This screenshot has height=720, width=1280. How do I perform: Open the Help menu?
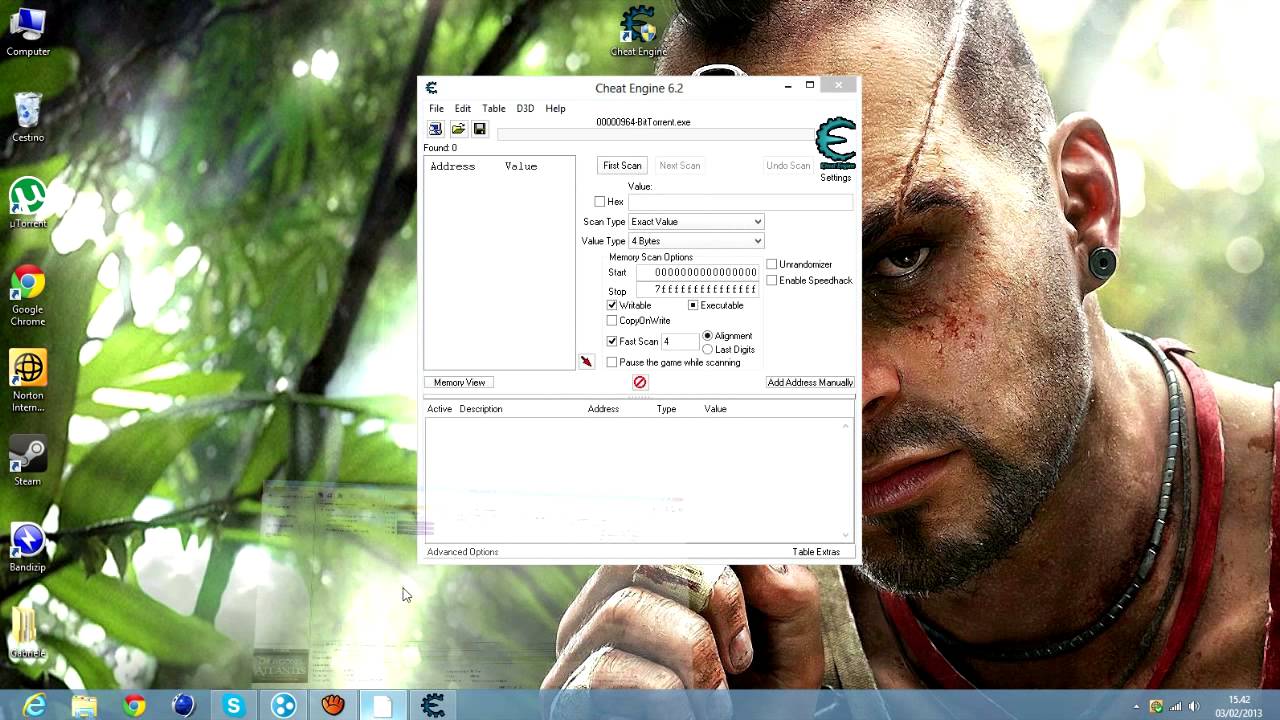point(555,108)
